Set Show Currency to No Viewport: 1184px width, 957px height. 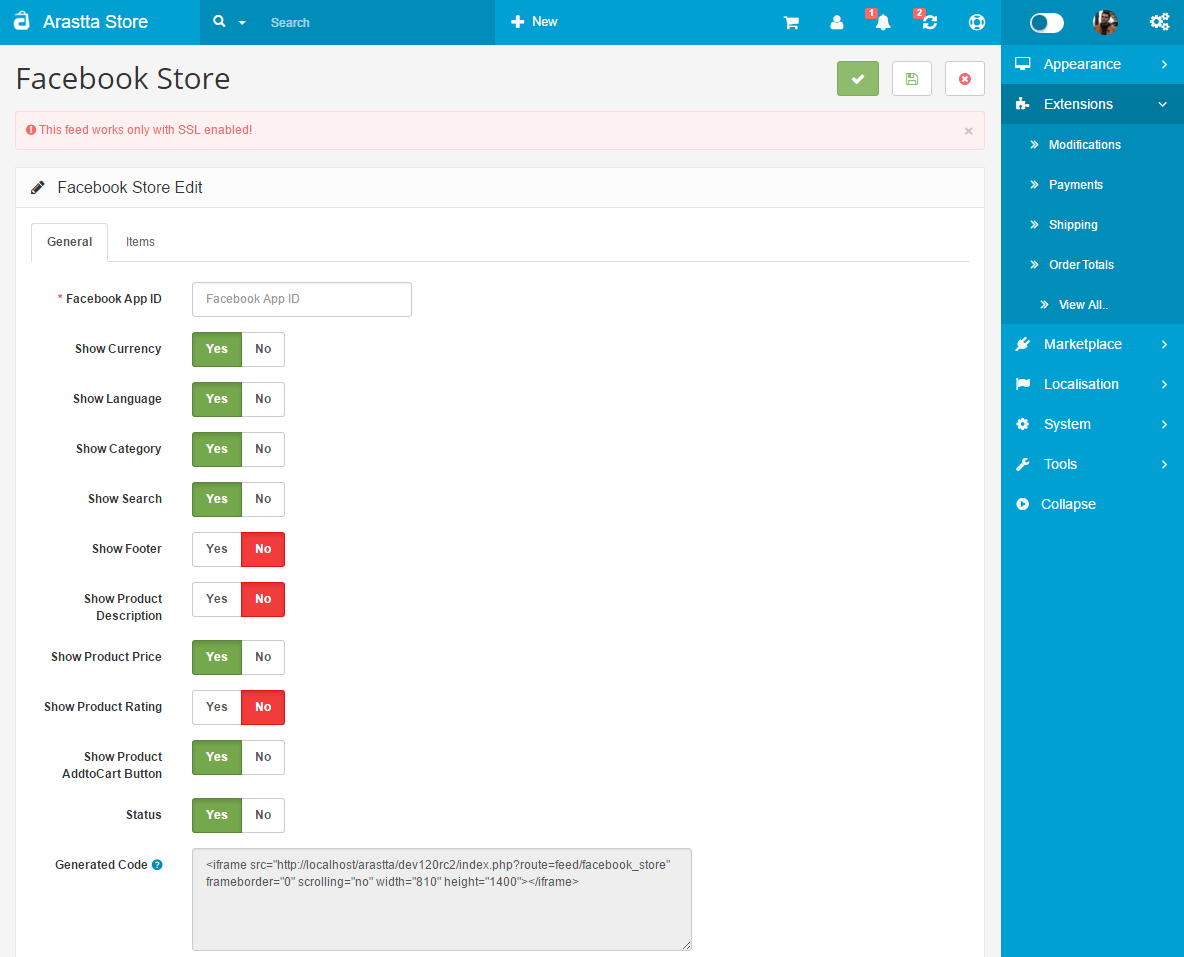(x=263, y=349)
